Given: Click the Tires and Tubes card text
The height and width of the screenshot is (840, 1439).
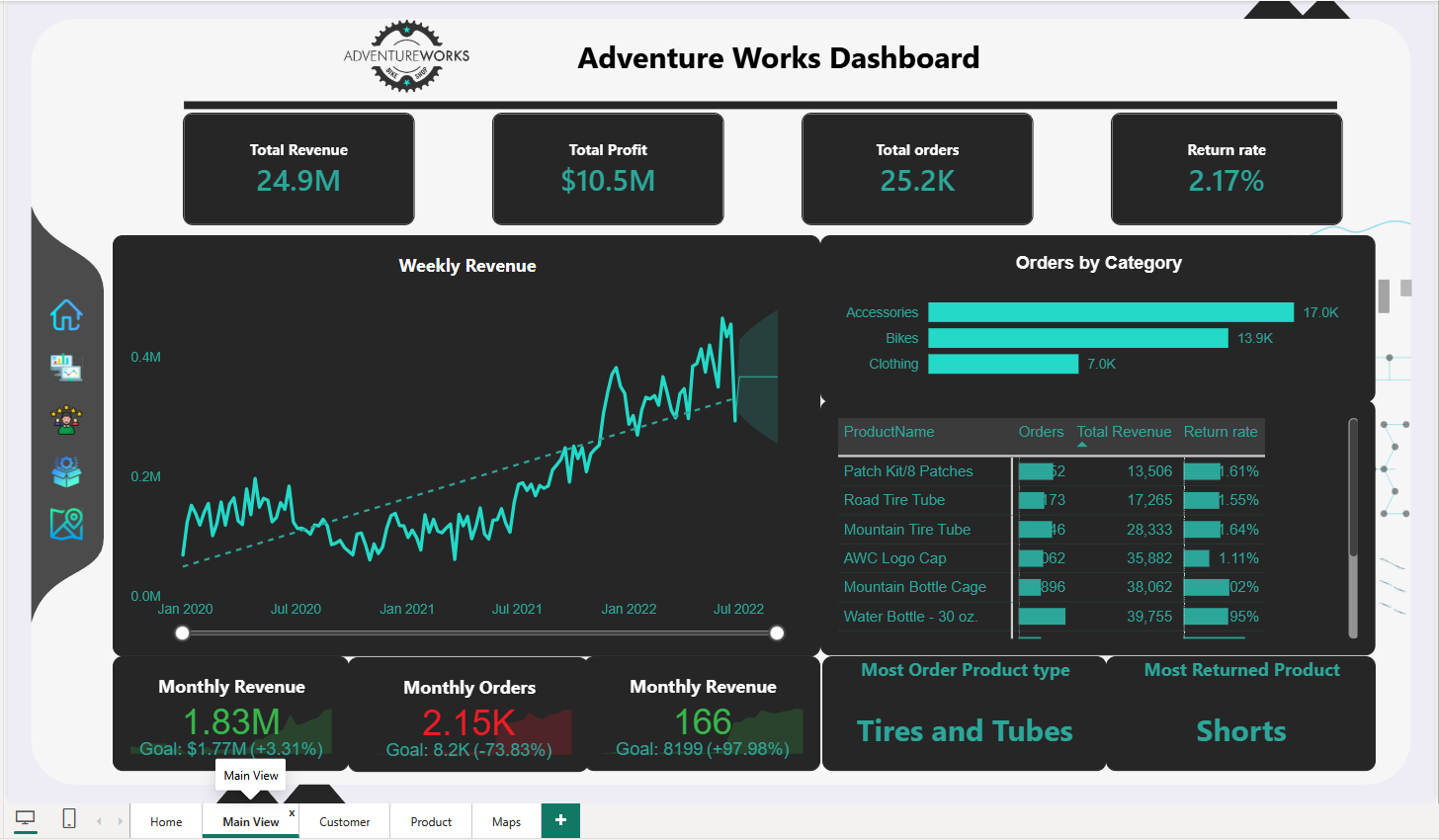Looking at the screenshot, I should tap(965, 731).
